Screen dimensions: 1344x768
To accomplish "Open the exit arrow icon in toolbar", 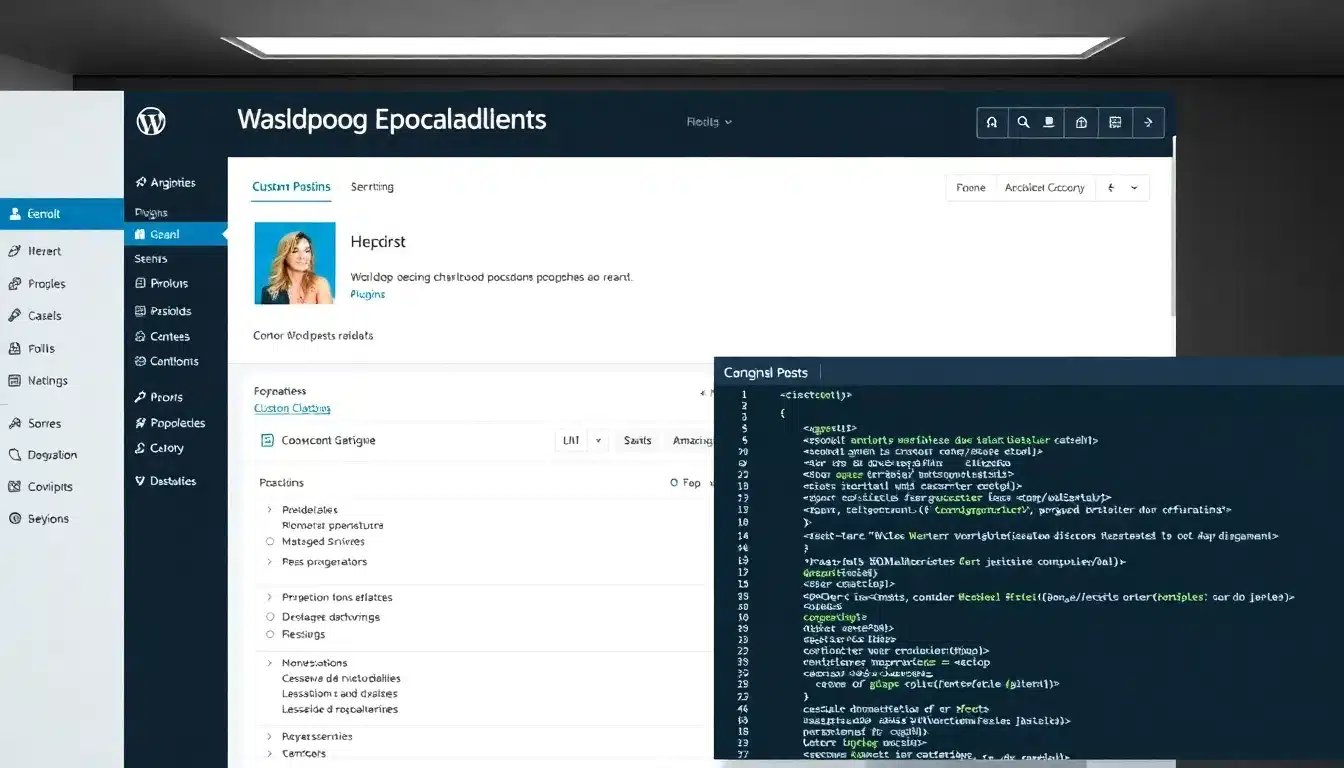I will coord(1148,122).
